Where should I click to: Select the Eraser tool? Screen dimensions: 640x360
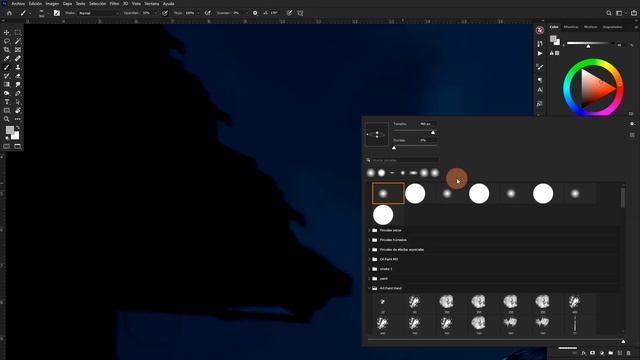pos(18,76)
